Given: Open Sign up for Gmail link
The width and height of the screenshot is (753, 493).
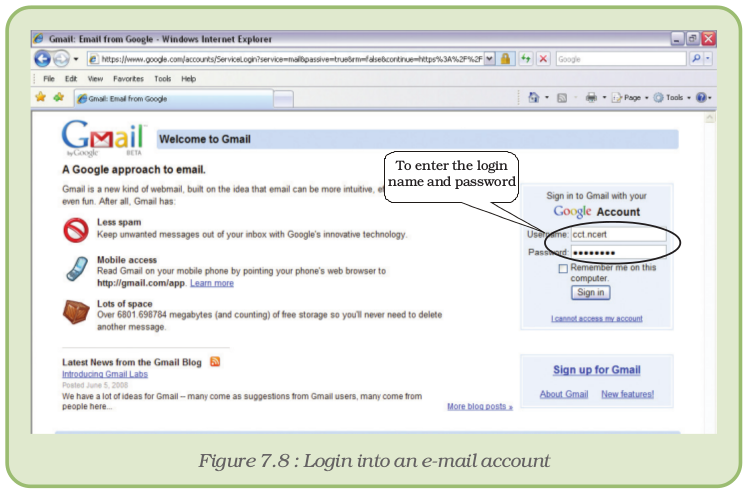Looking at the screenshot, I should pos(596,370).
